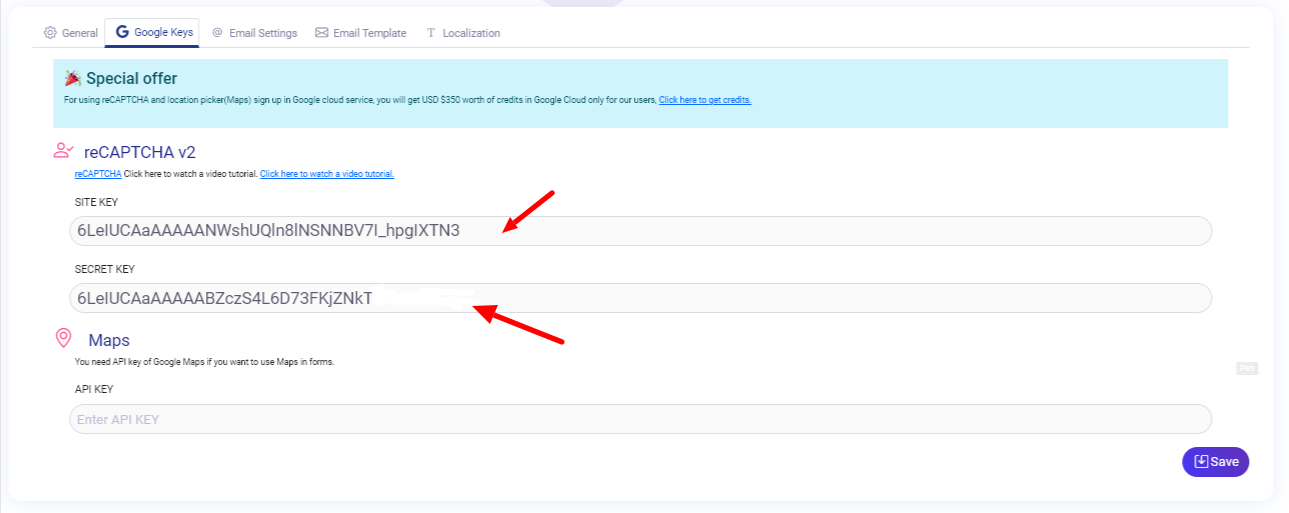Click the 'reCAPTCHA v2' heading
Viewport: 1289px width, 513px height.
click(140, 152)
